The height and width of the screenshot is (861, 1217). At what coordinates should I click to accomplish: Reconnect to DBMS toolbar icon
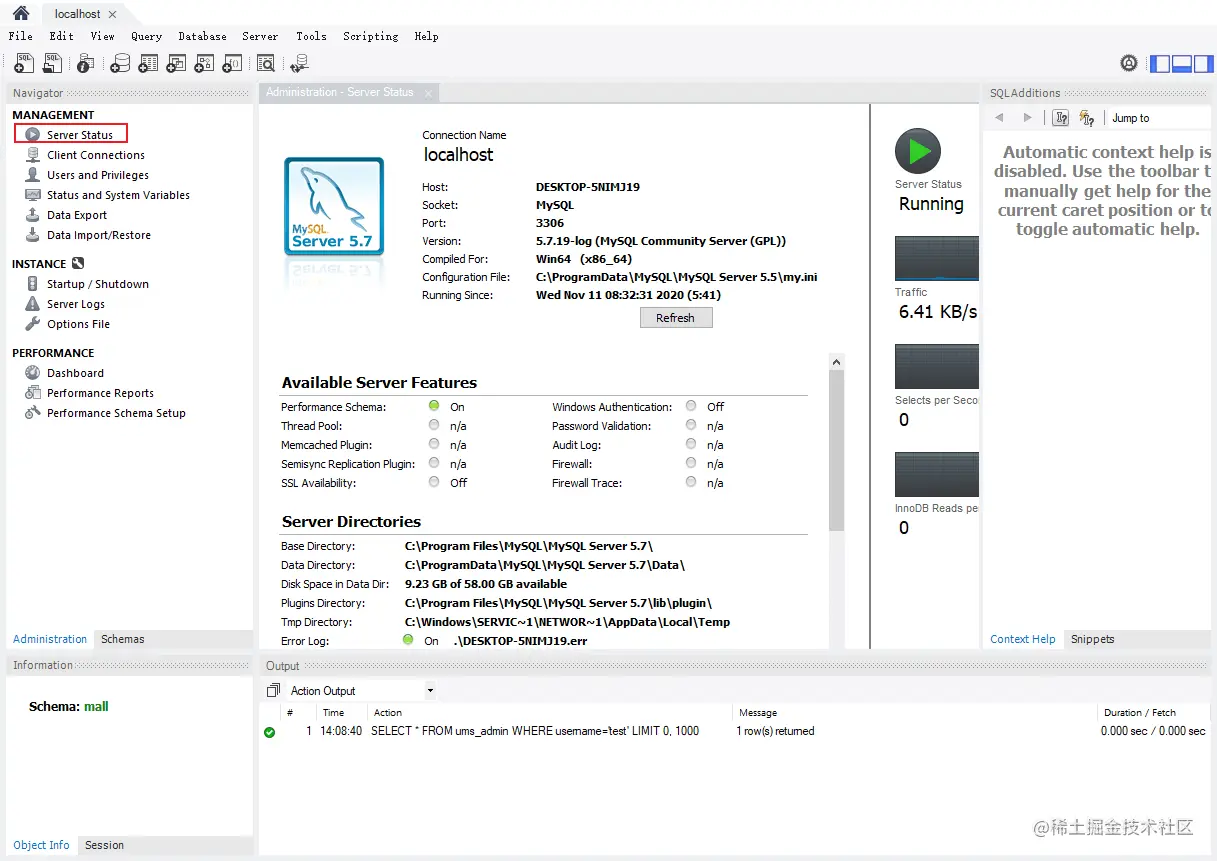pyautogui.click(x=299, y=63)
